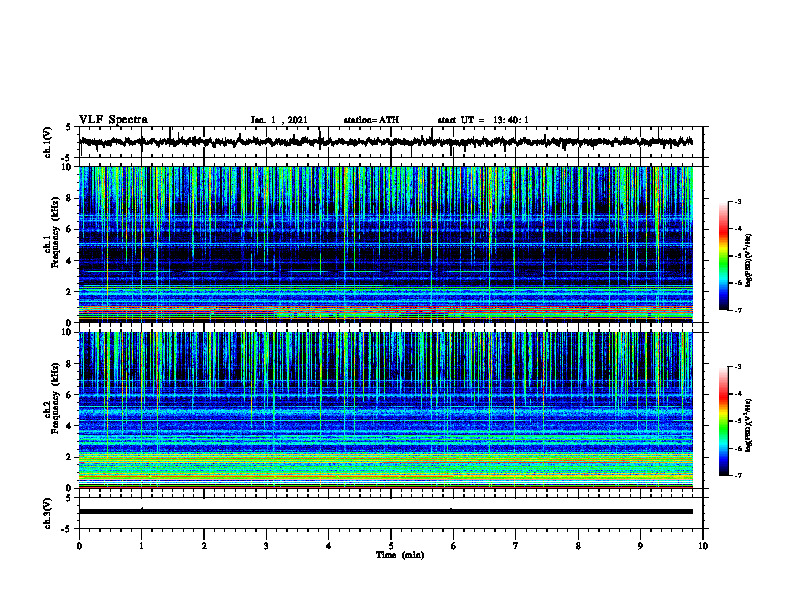The image size is (792, 612).
Task: Click time axis tick label 2
Action: [x=204, y=546]
